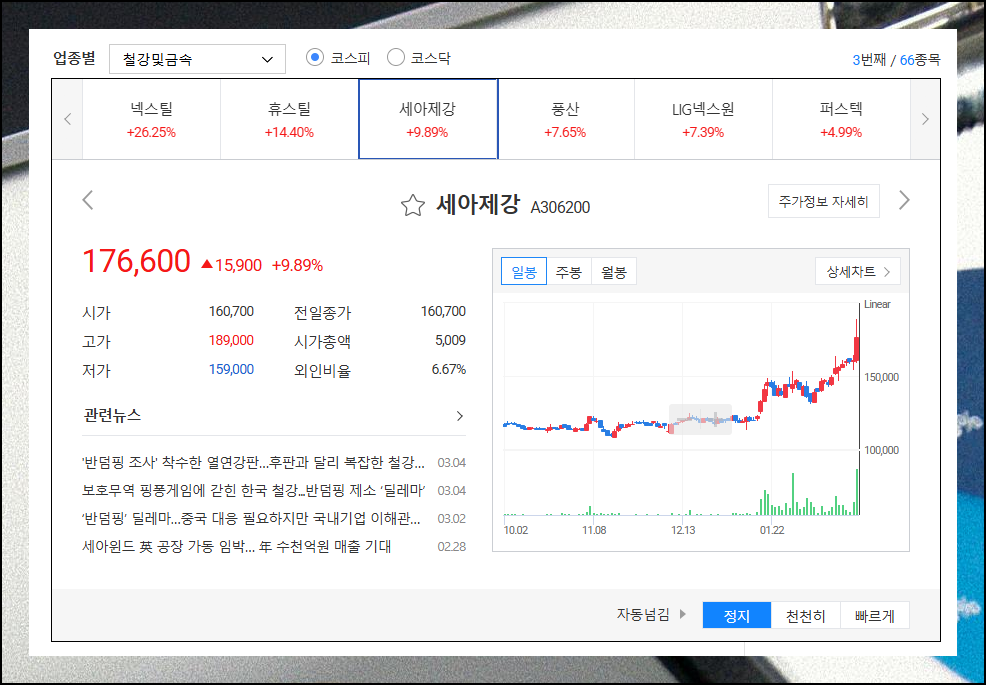Select the 넥스틸 stock card
The width and height of the screenshot is (986, 685).
tap(152, 119)
